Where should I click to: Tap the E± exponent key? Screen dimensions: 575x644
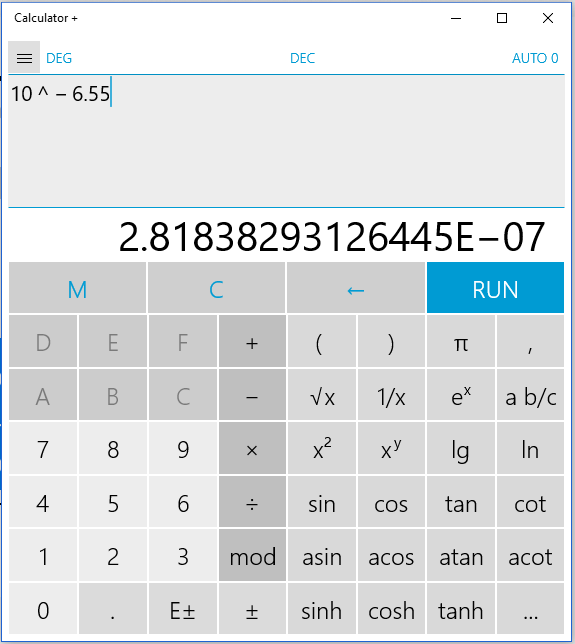click(x=183, y=609)
